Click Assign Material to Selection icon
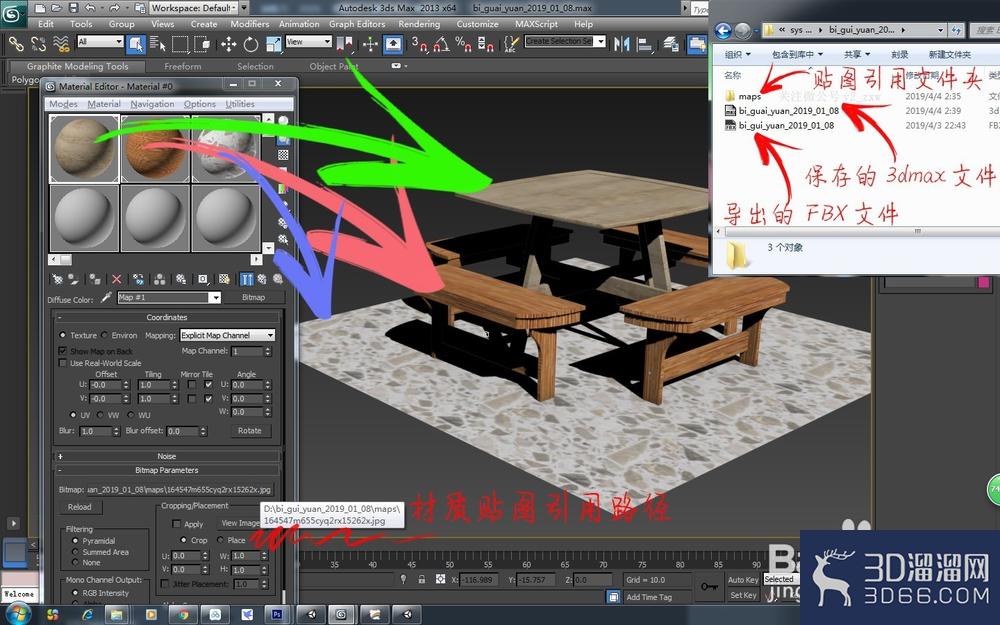Viewport: 1000px width, 625px height. pos(94,279)
